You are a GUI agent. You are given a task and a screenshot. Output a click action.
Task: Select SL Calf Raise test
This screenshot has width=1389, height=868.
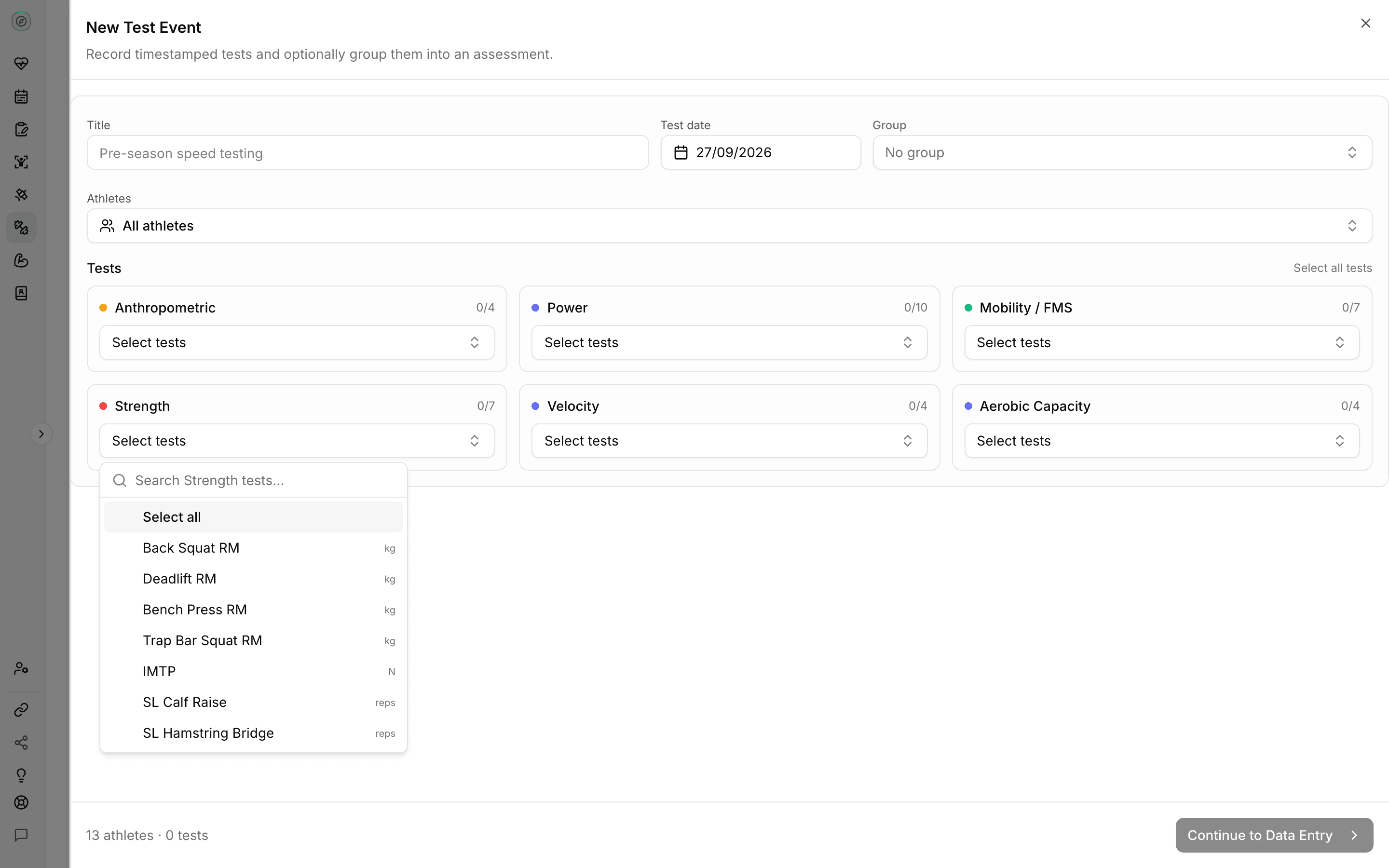tap(253, 703)
